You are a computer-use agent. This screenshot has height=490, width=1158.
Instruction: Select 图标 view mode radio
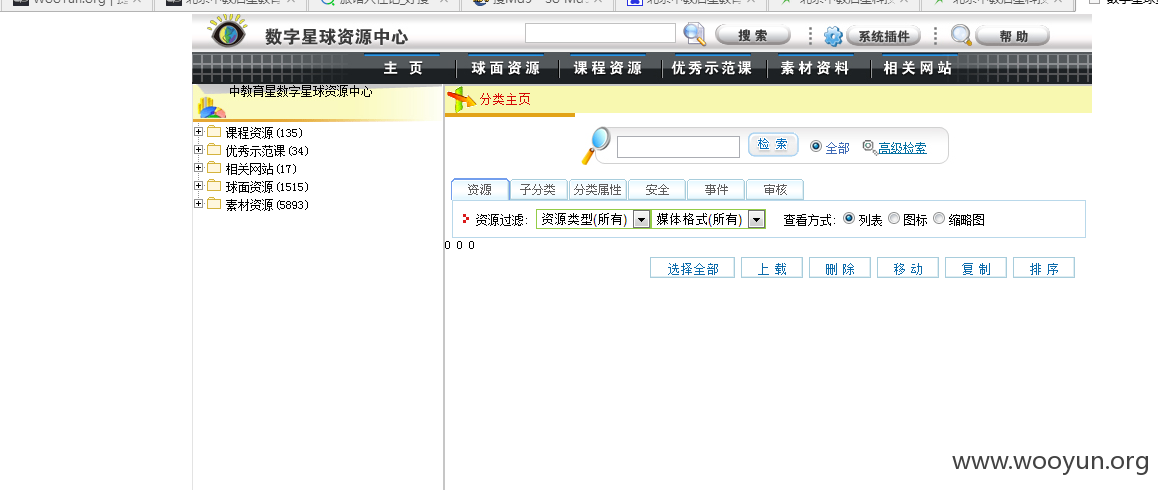[x=894, y=218]
